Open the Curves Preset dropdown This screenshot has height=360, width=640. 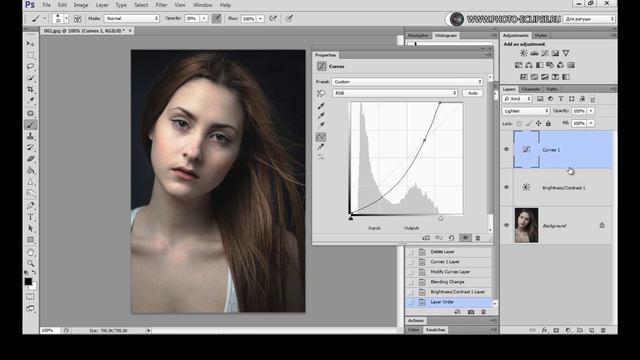(x=407, y=82)
